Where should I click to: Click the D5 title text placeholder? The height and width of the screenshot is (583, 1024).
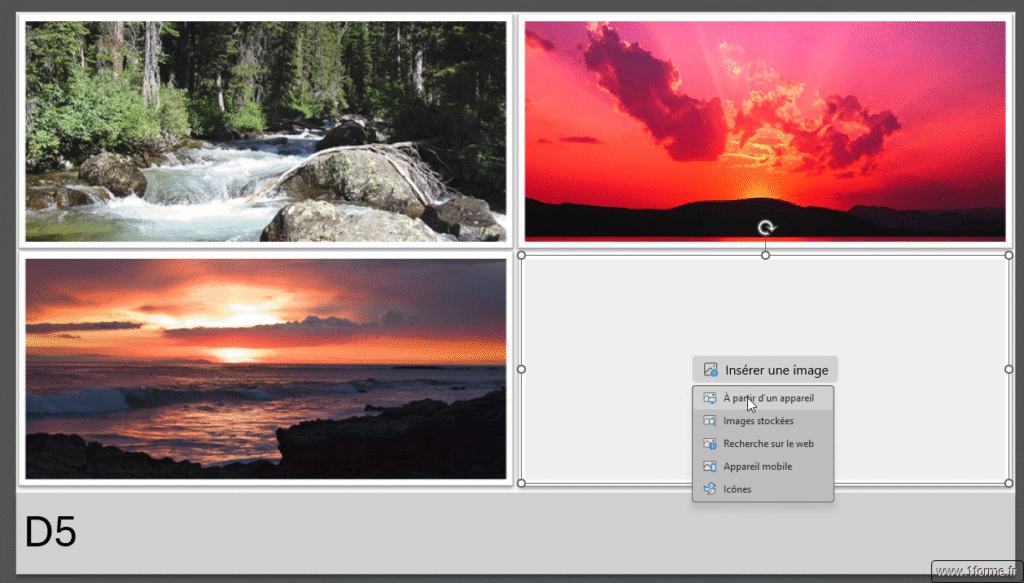47,533
